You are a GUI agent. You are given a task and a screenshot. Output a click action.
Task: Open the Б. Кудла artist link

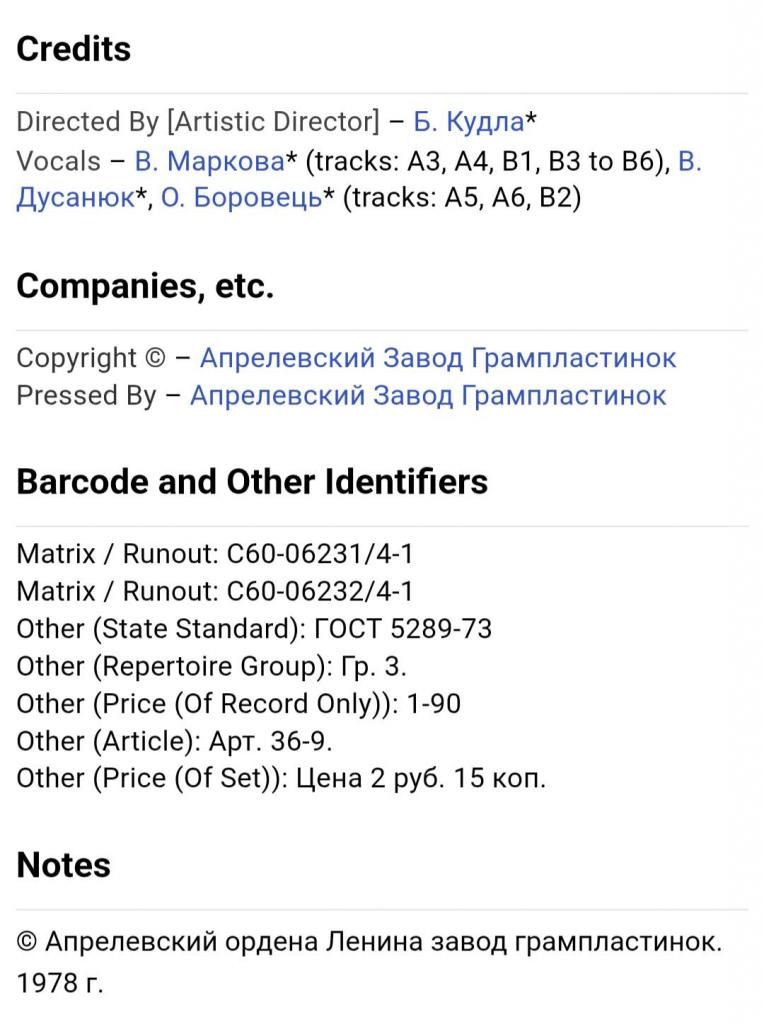point(468,123)
